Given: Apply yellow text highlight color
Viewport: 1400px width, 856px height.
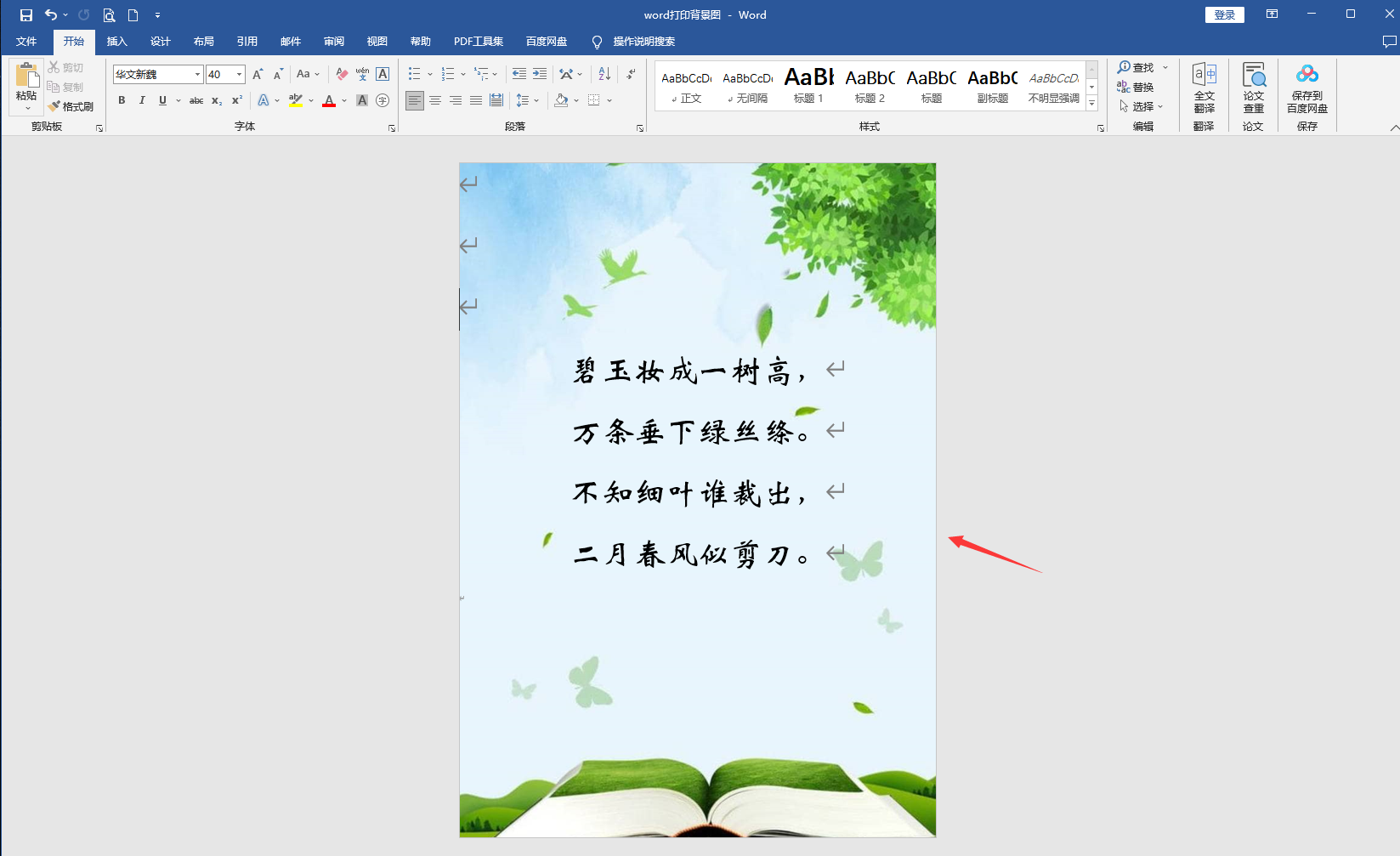Looking at the screenshot, I should coord(295,100).
